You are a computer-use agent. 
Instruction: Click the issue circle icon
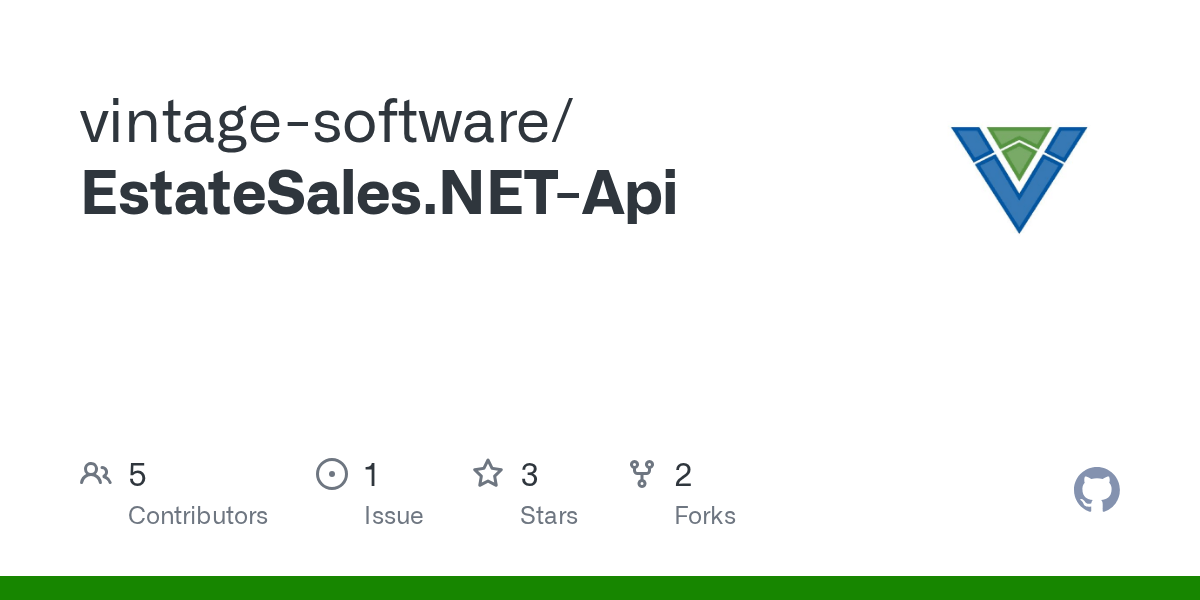click(x=332, y=474)
